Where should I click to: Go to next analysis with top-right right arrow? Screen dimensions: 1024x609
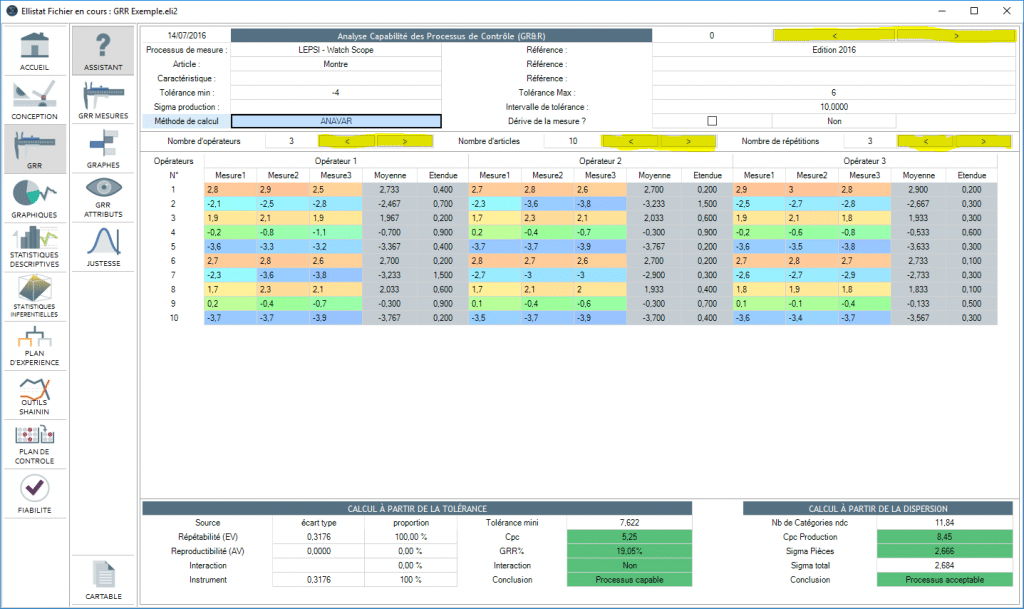tap(956, 35)
